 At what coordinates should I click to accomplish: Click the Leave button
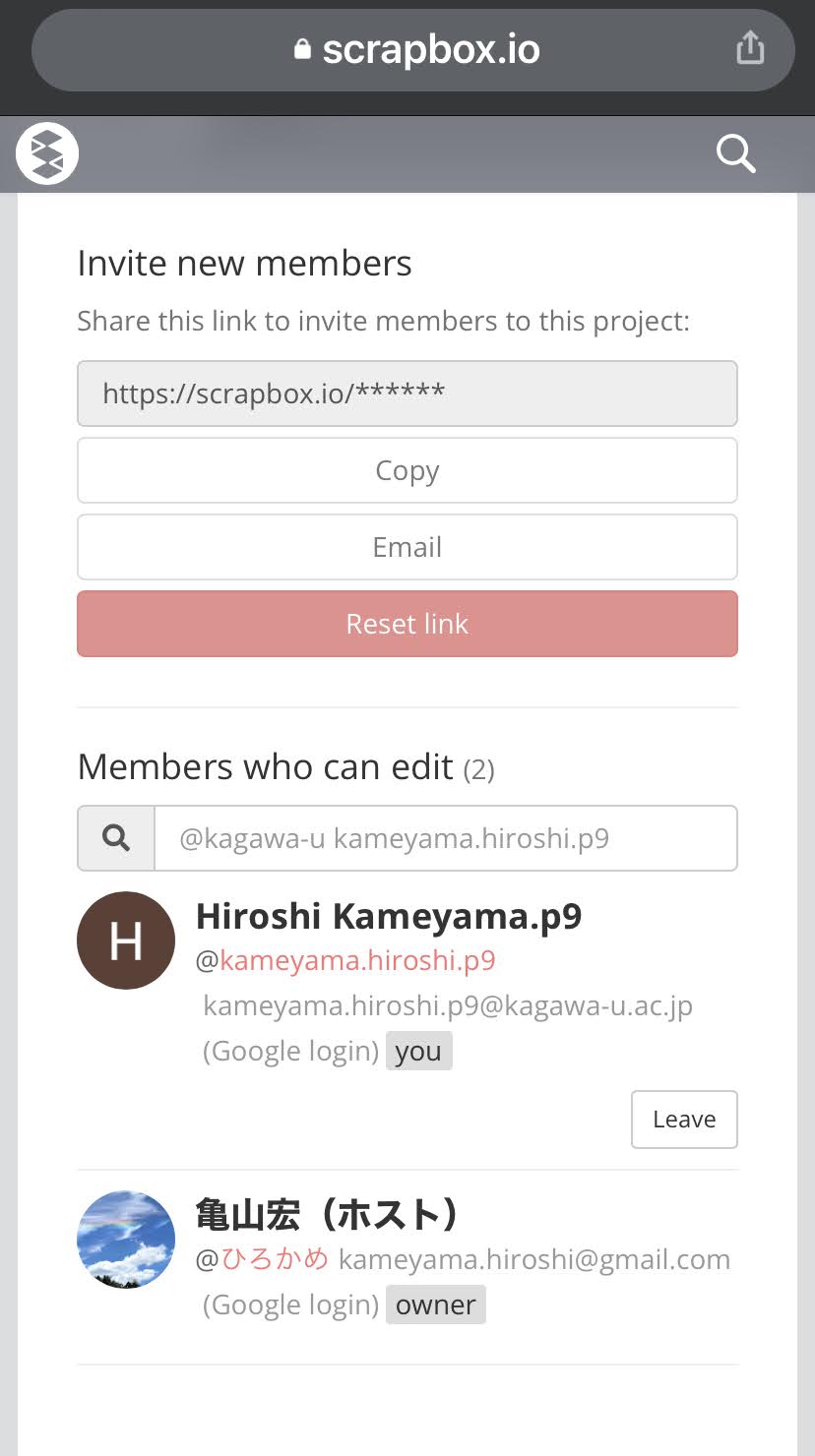coord(684,1120)
